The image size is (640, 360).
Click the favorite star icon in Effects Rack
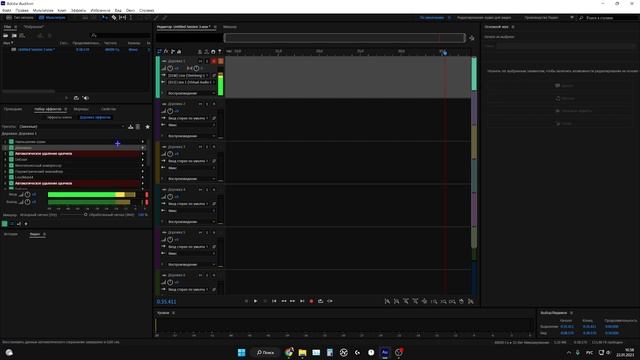tap(147, 127)
